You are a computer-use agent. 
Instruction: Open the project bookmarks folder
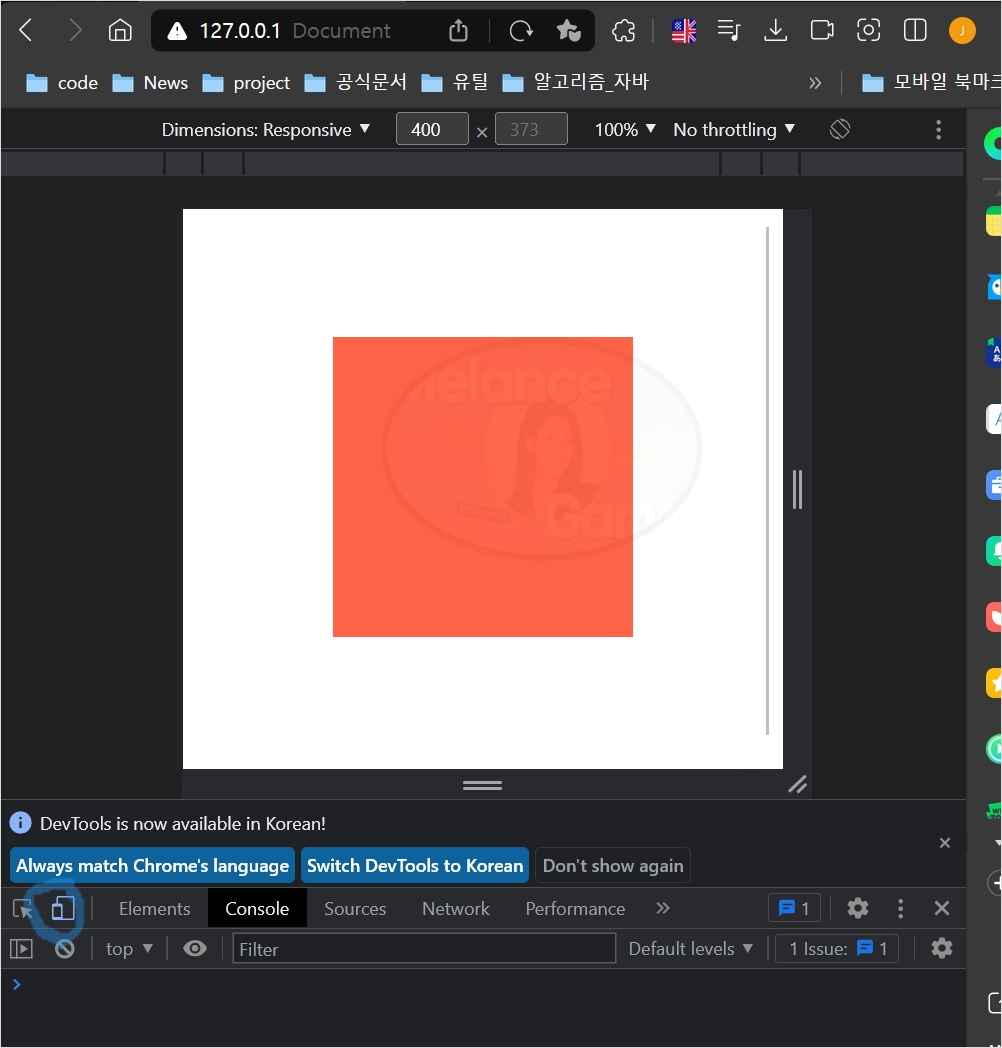pos(246,83)
